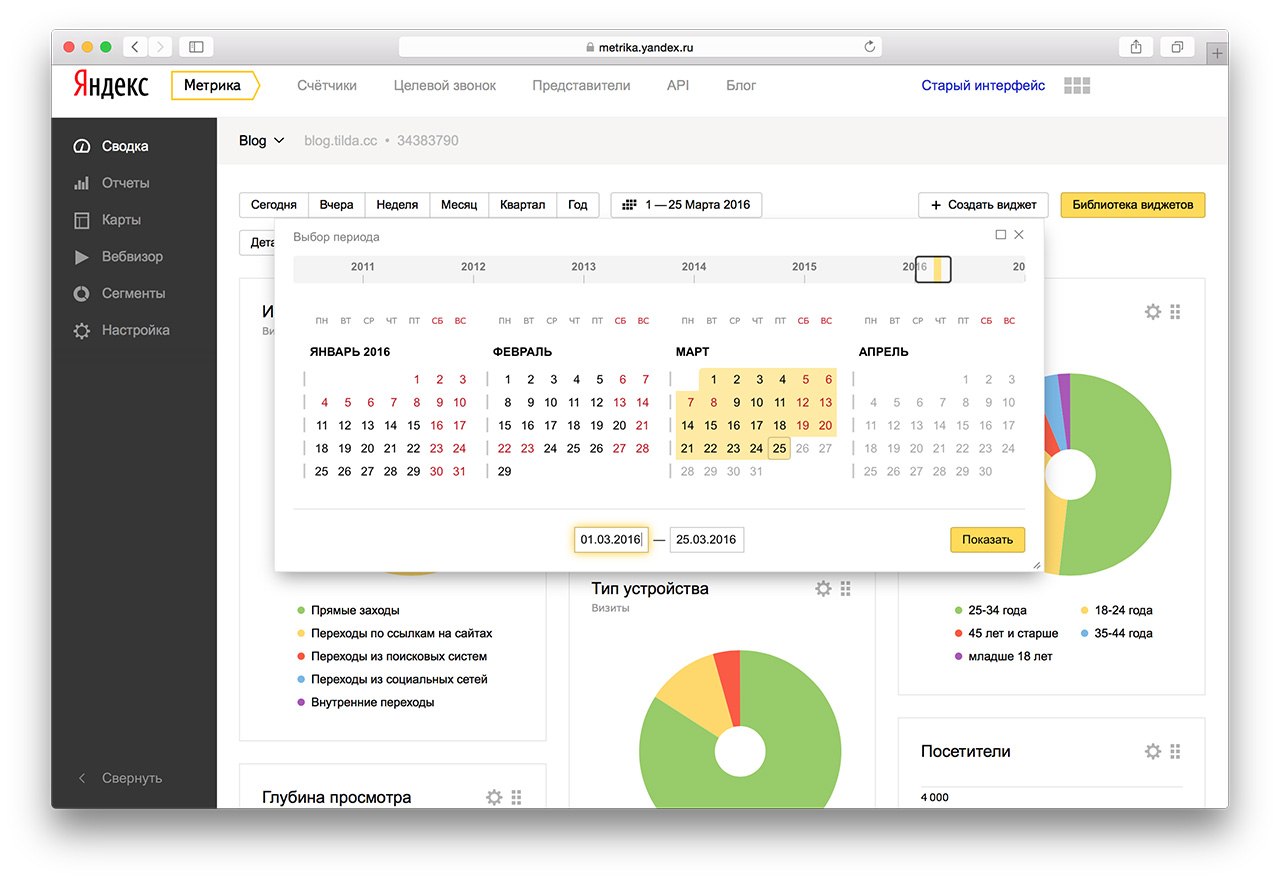The width and height of the screenshot is (1280, 882).
Task: Open the Yandex services grid icon
Action: [1077, 86]
